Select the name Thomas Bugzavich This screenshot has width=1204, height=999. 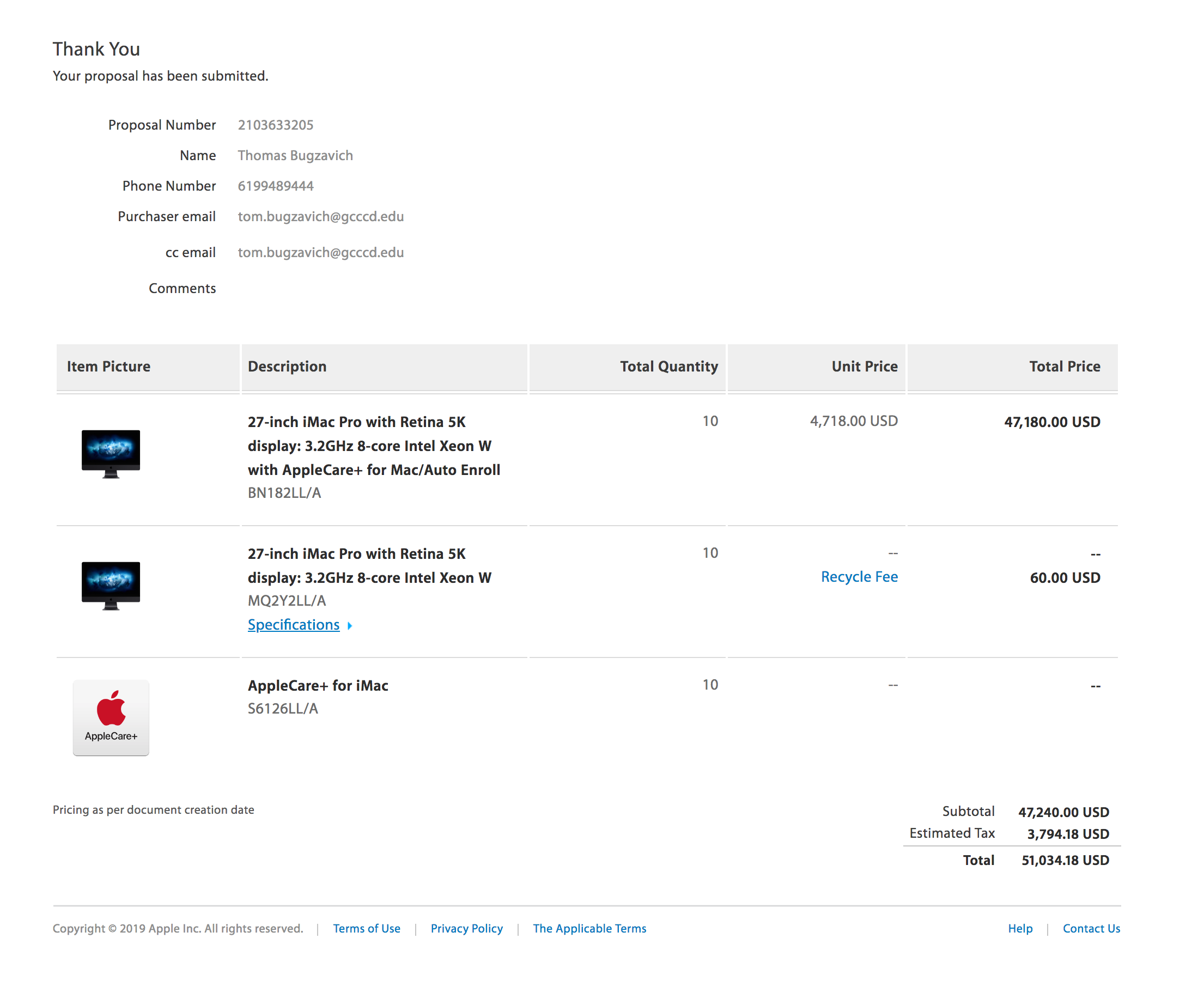(295, 155)
